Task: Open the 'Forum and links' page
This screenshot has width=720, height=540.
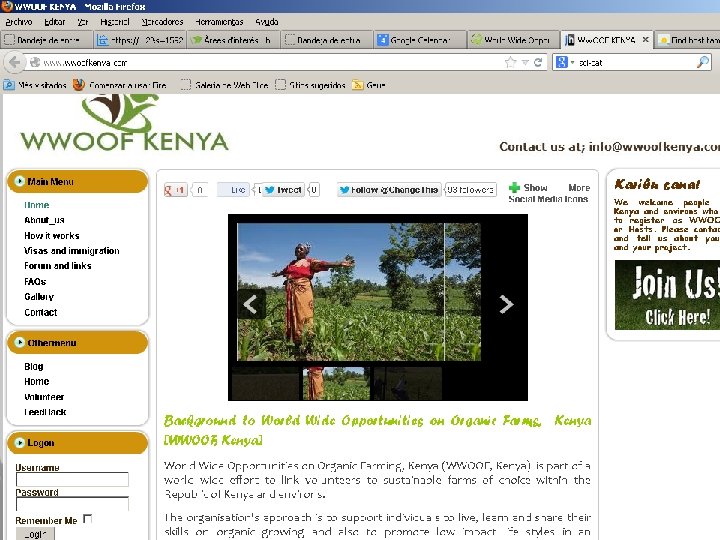Action: pos(58,266)
